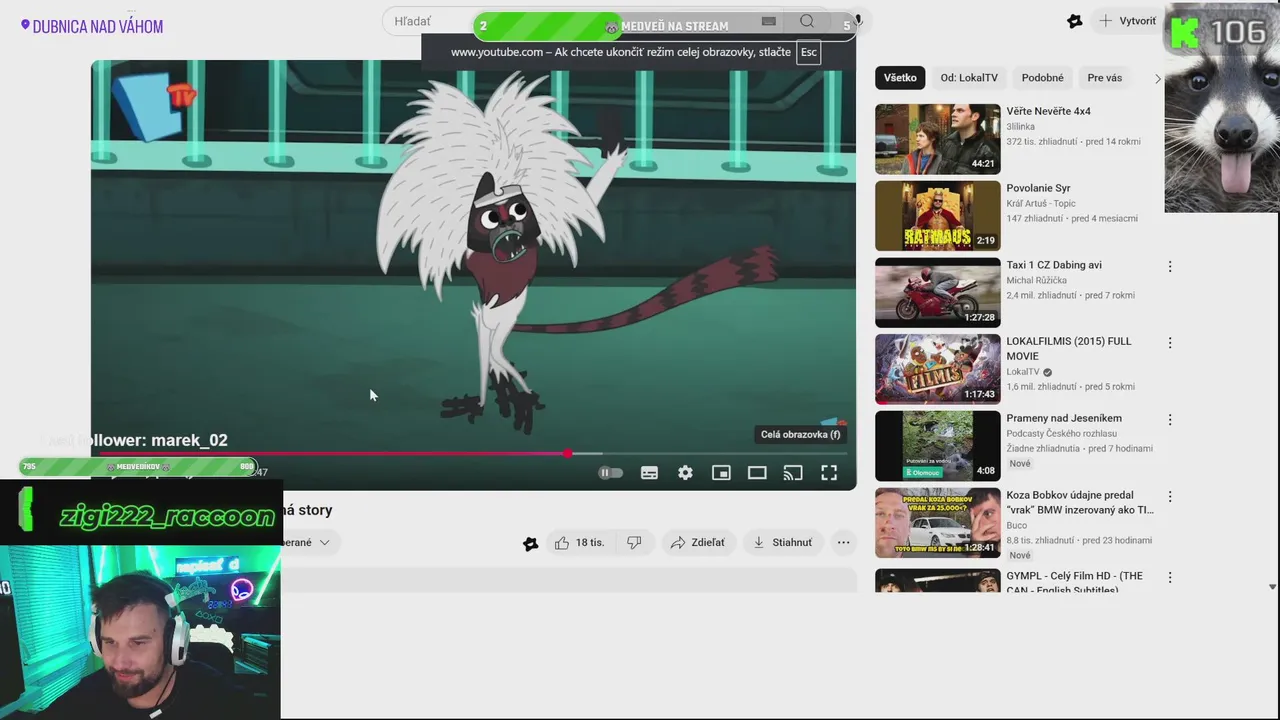
Task: Like the video with 18 tis. button
Action: [579, 542]
